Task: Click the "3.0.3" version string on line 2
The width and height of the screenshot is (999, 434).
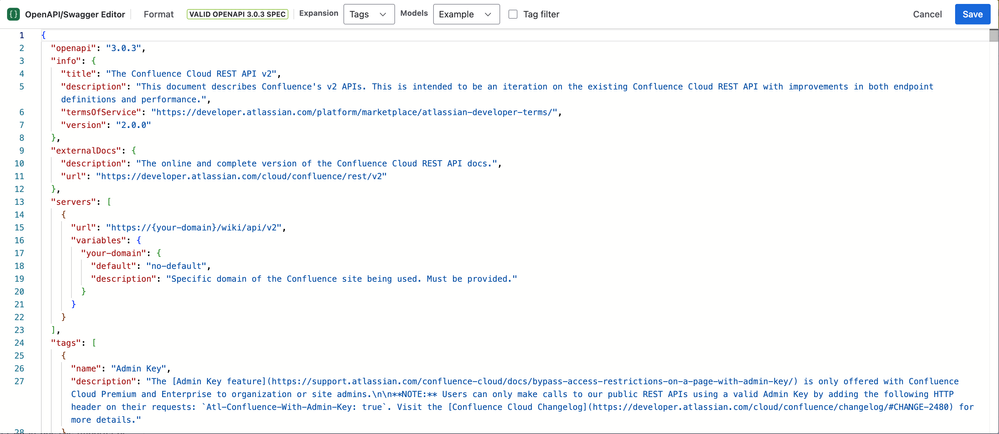Action: [126, 48]
